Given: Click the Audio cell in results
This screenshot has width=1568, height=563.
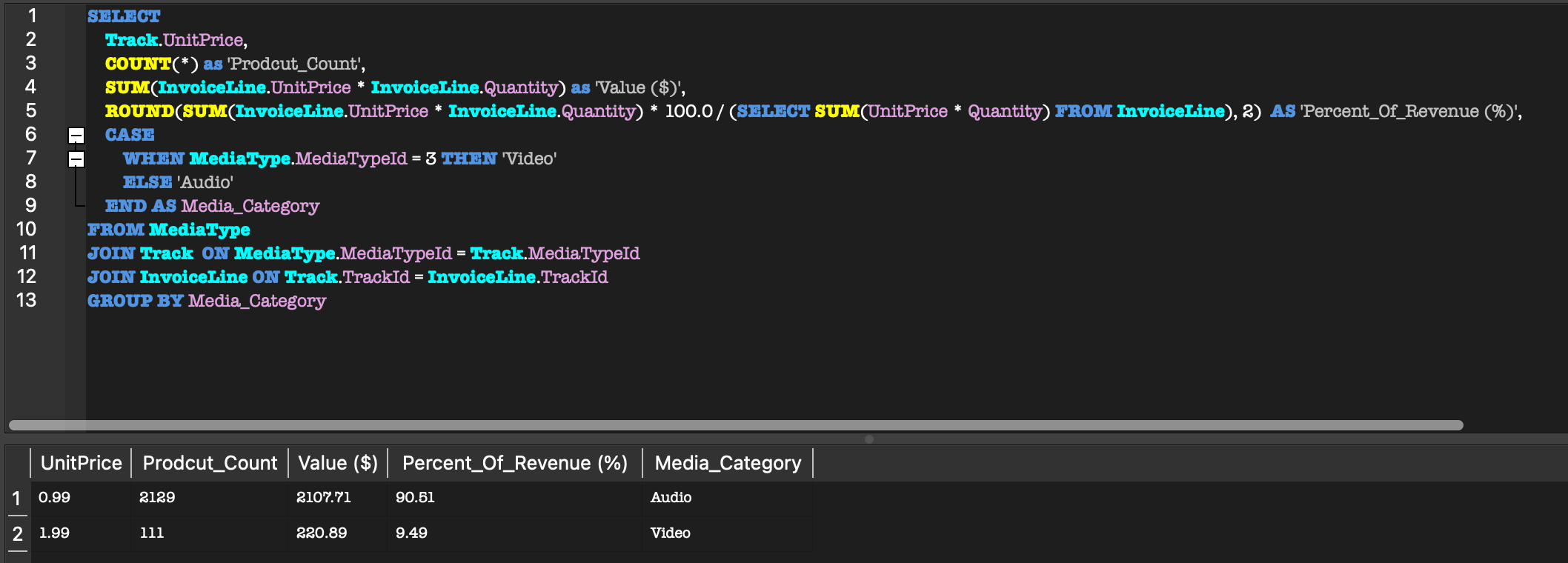Looking at the screenshot, I should (x=728, y=498).
